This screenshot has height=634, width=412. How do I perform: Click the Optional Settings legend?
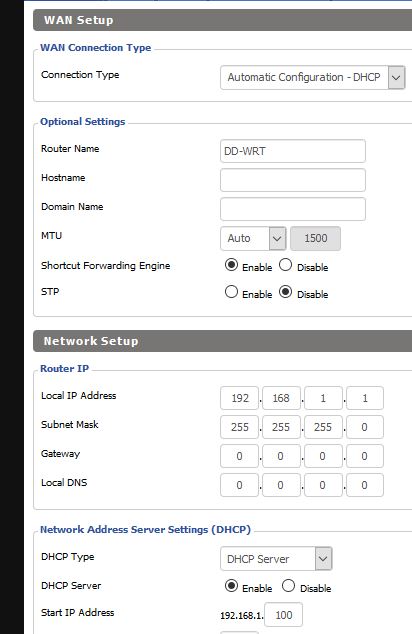pyautogui.click(x=82, y=122)
